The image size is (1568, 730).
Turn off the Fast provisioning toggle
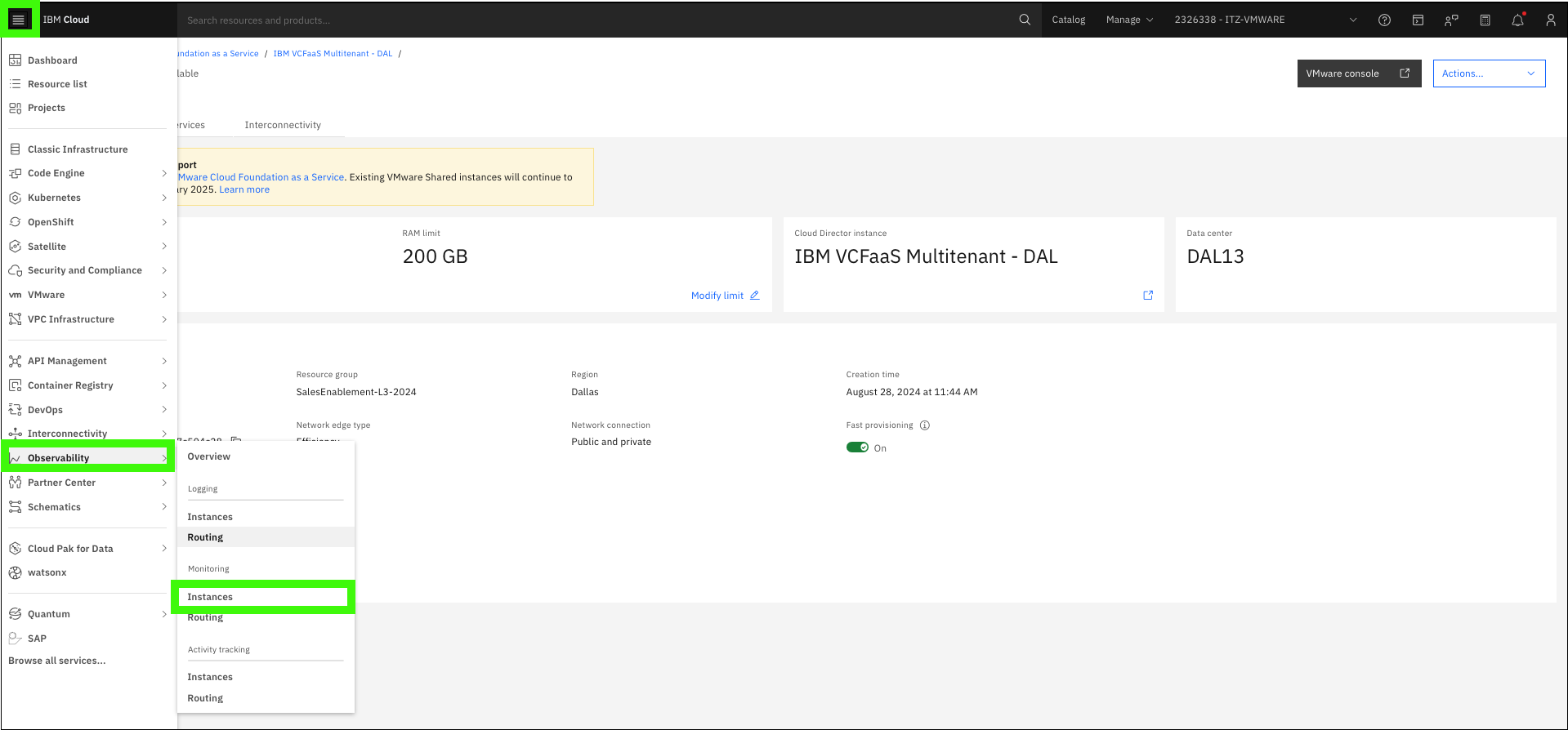(x=857, y=447)
